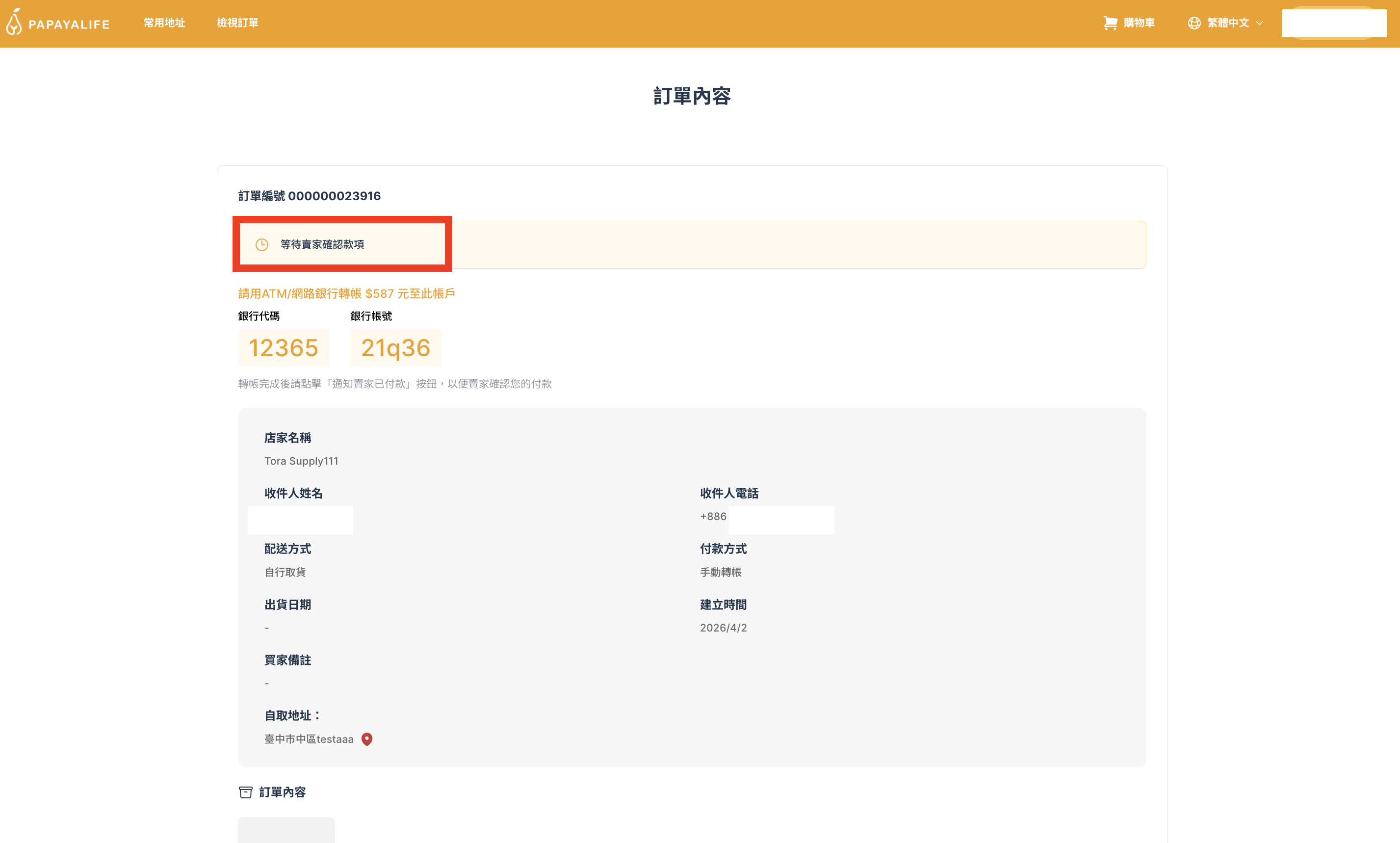
Task: Click the 等待賣家確認款項 status text
Action: click(322, 244)
